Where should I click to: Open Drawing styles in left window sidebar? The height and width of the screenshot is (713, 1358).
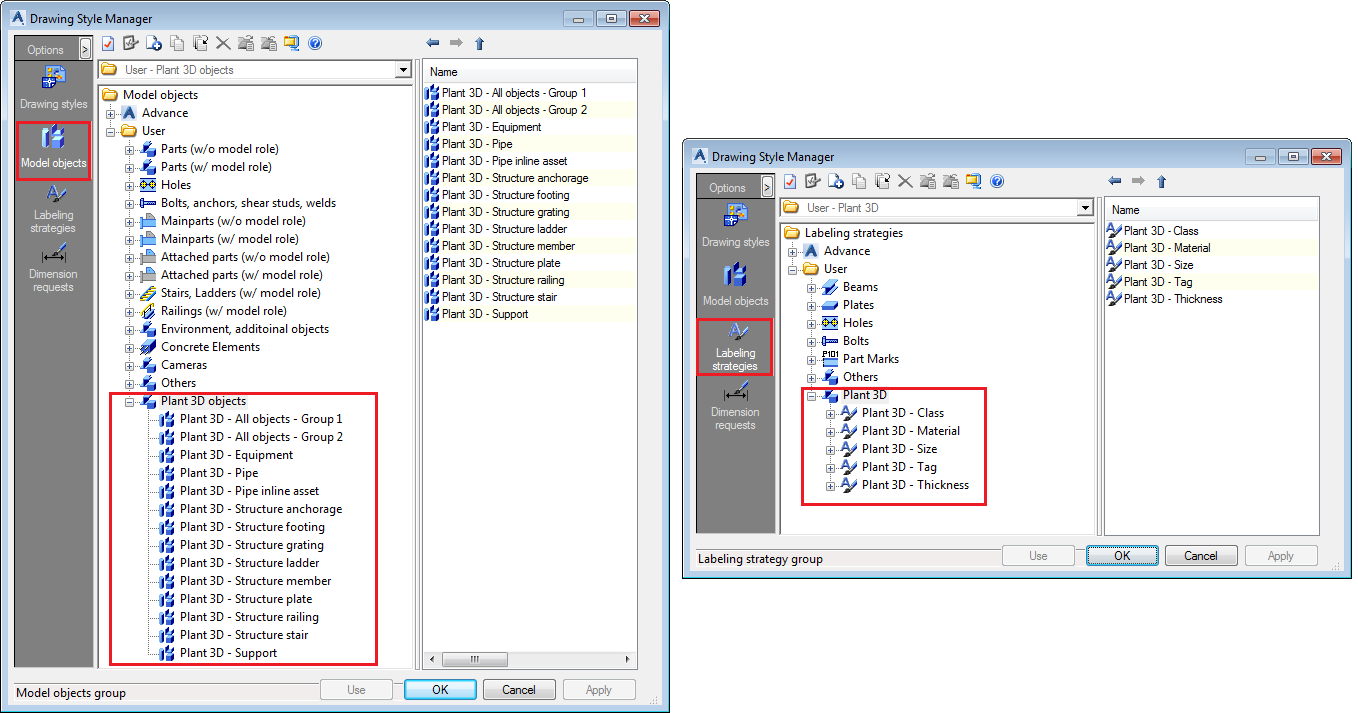tap(53, 89)
